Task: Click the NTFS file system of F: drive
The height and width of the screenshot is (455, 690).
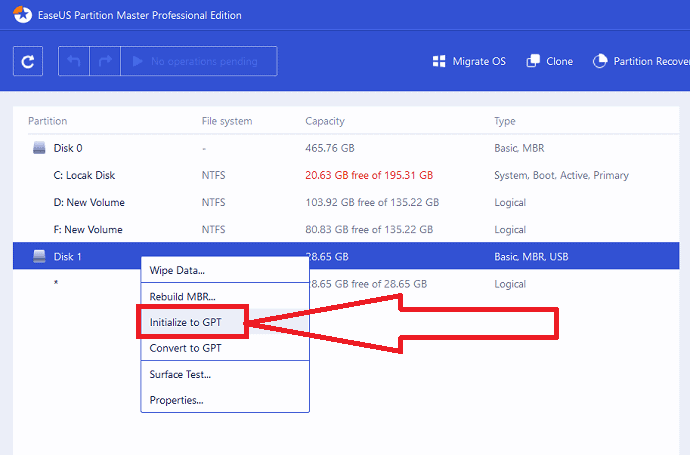Action: tap(213, 229)
